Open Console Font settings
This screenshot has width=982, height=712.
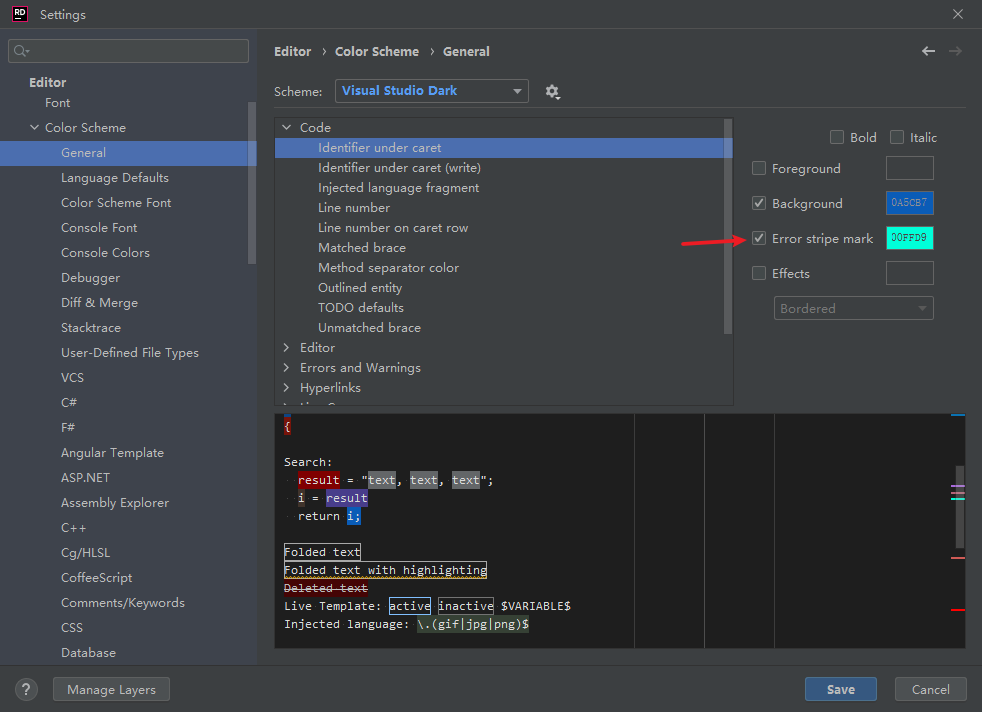[x=99, y=228]
